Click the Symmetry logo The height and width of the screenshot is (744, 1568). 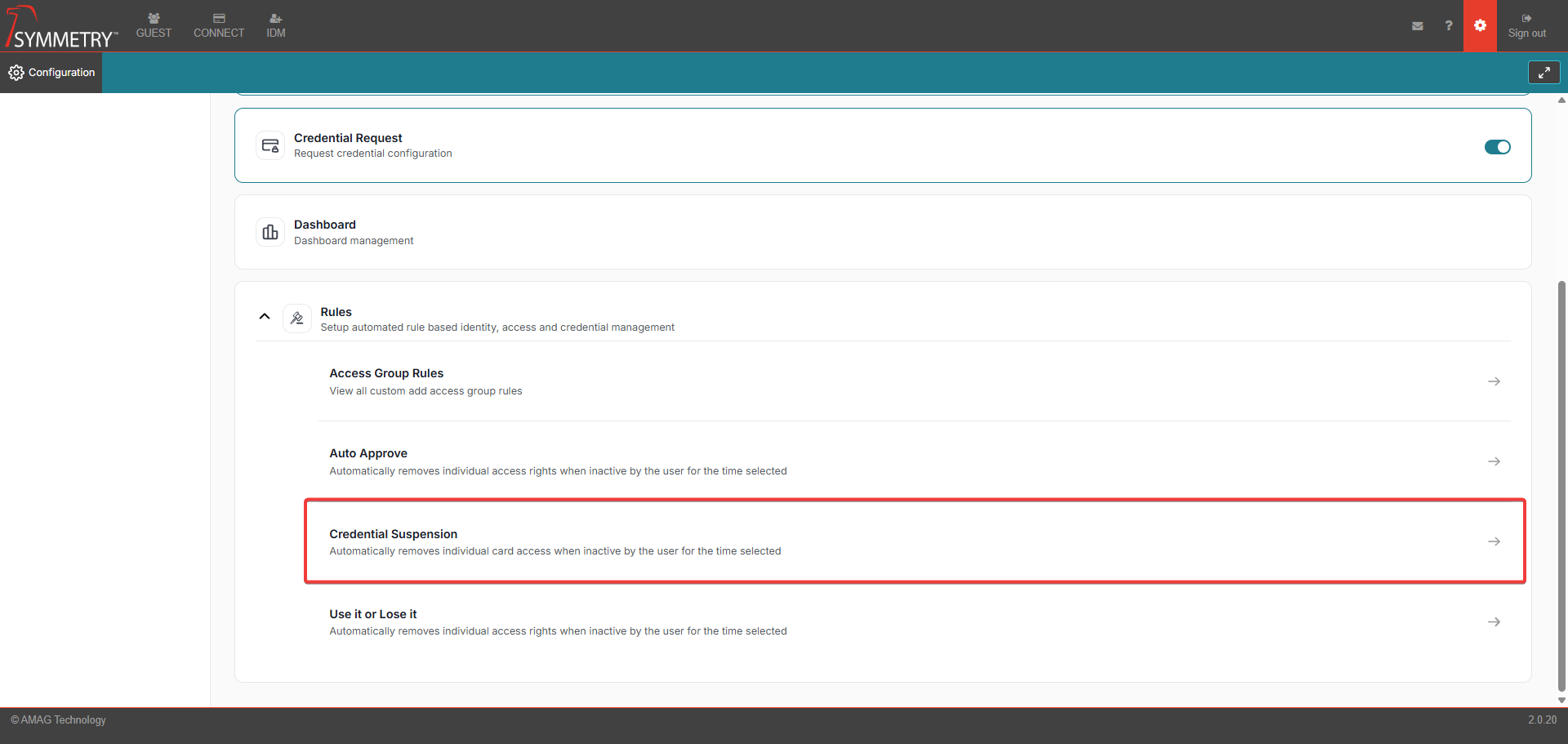point(61,28)
